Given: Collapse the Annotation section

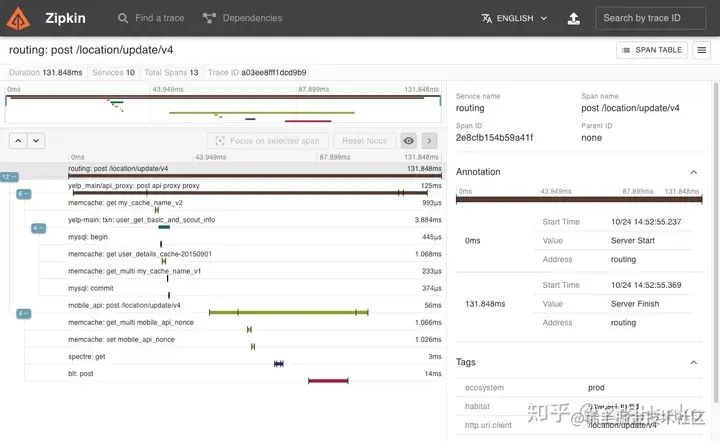Looking at the screenshot, I should 693,172.
